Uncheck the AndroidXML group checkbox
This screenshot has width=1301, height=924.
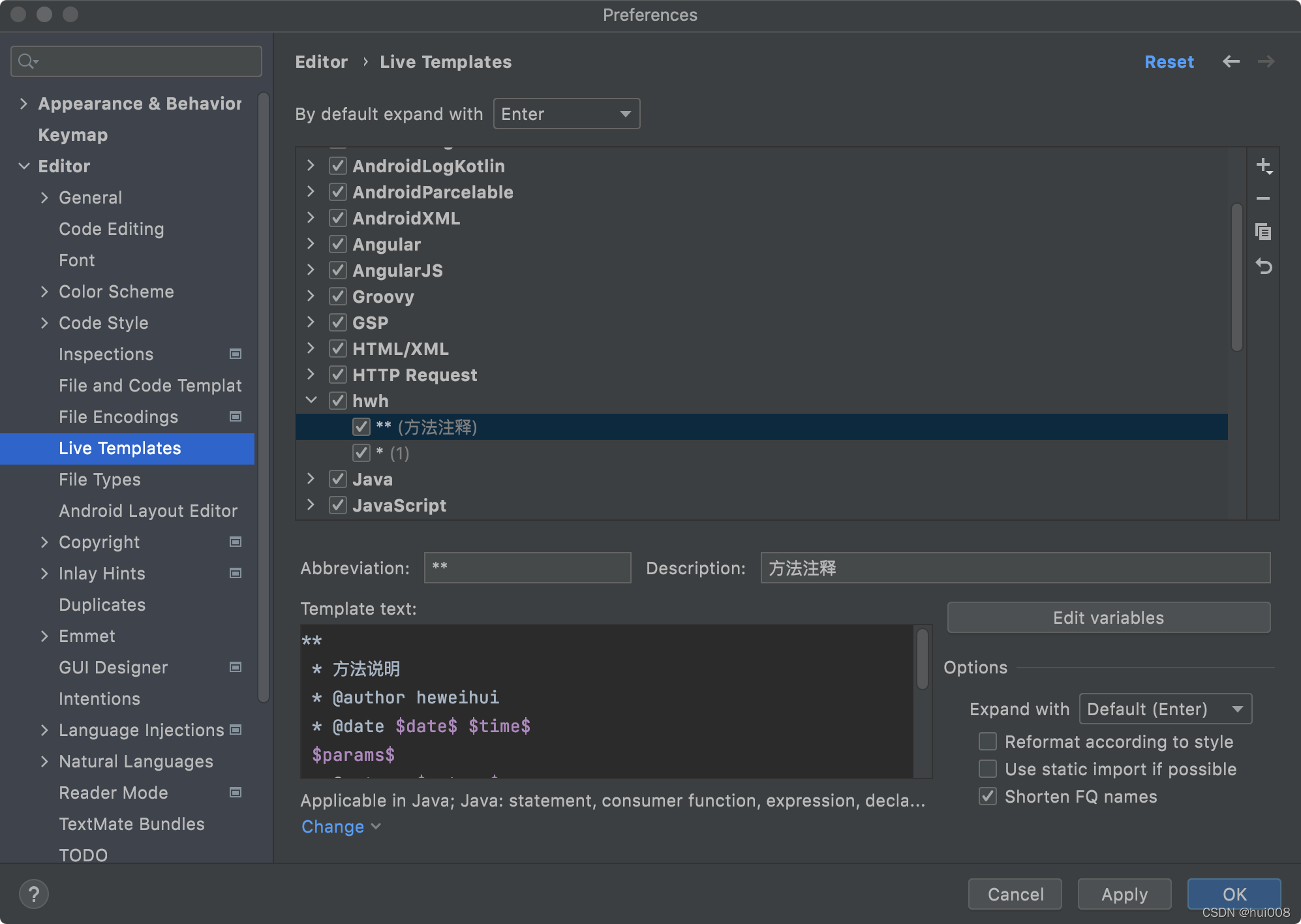coord(337,218)
